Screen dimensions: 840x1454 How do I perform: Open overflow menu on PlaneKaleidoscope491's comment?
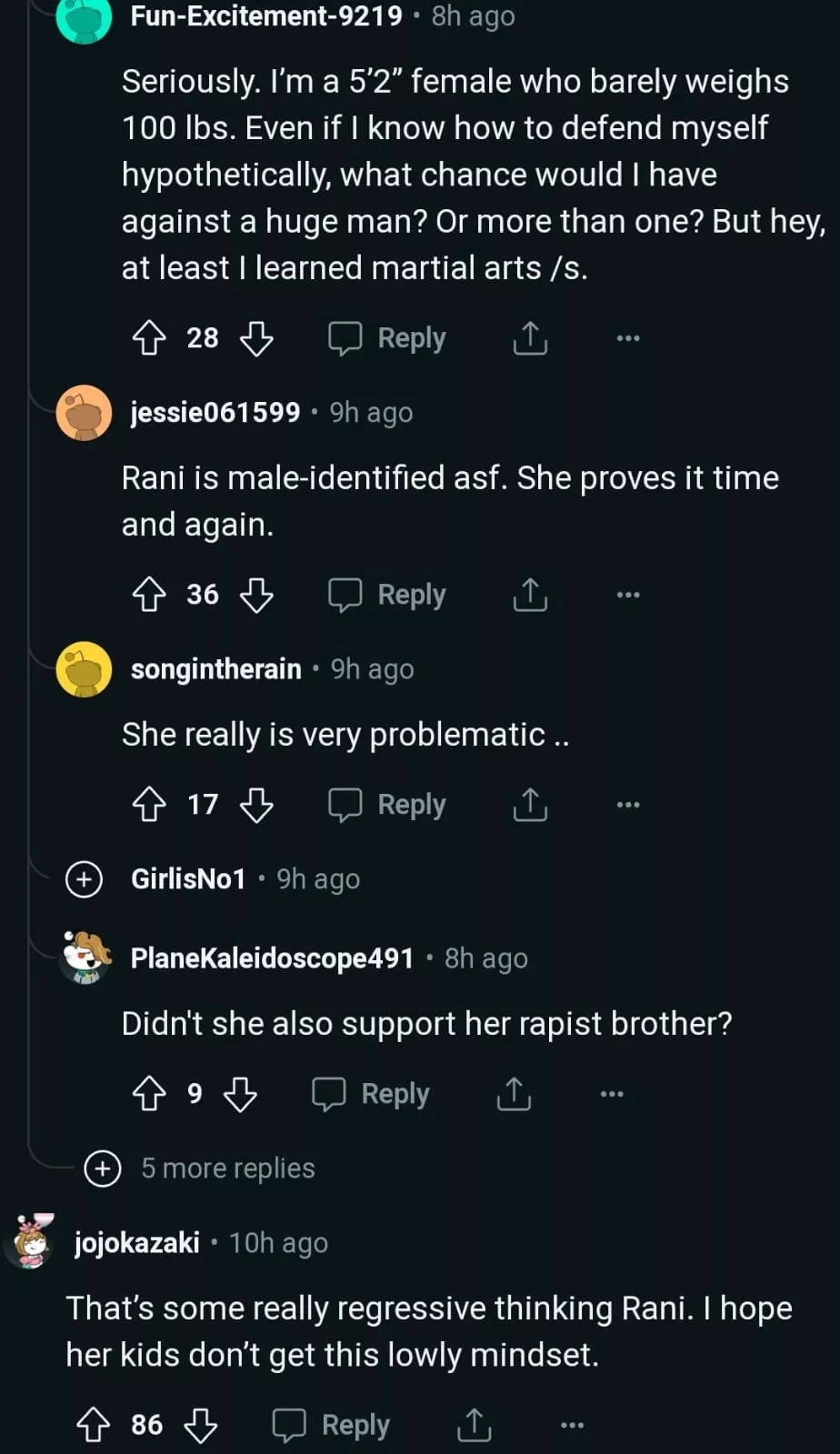coord(612,1094)
